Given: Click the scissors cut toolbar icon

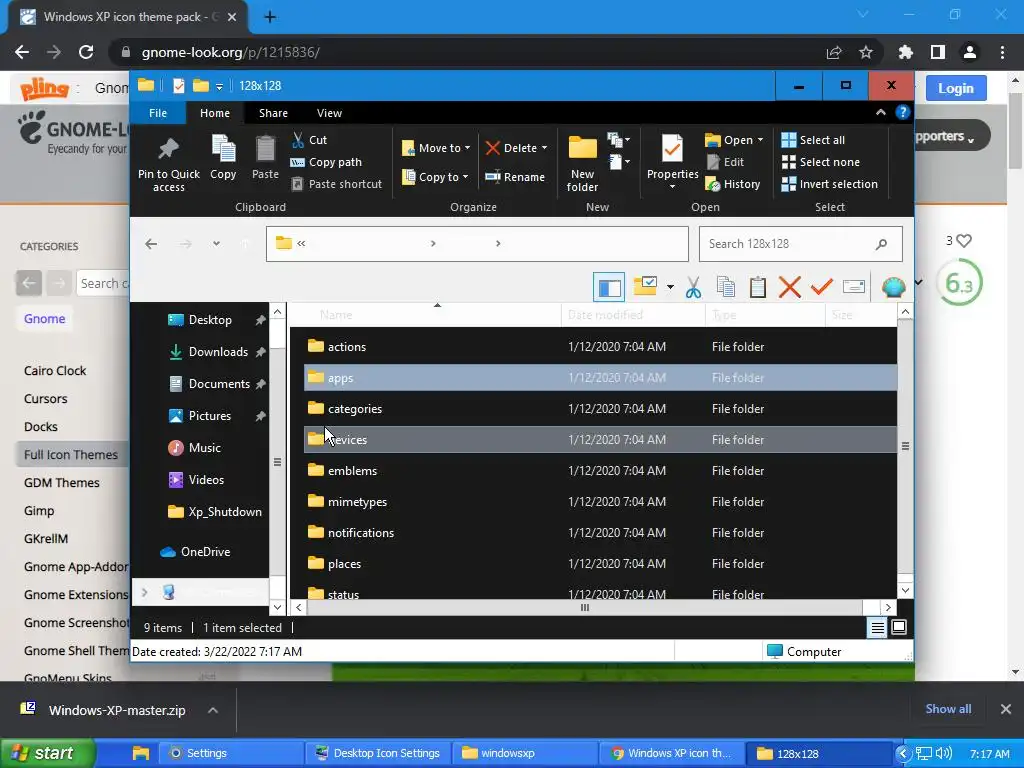Looking at the screenshot, I should 694,287.
